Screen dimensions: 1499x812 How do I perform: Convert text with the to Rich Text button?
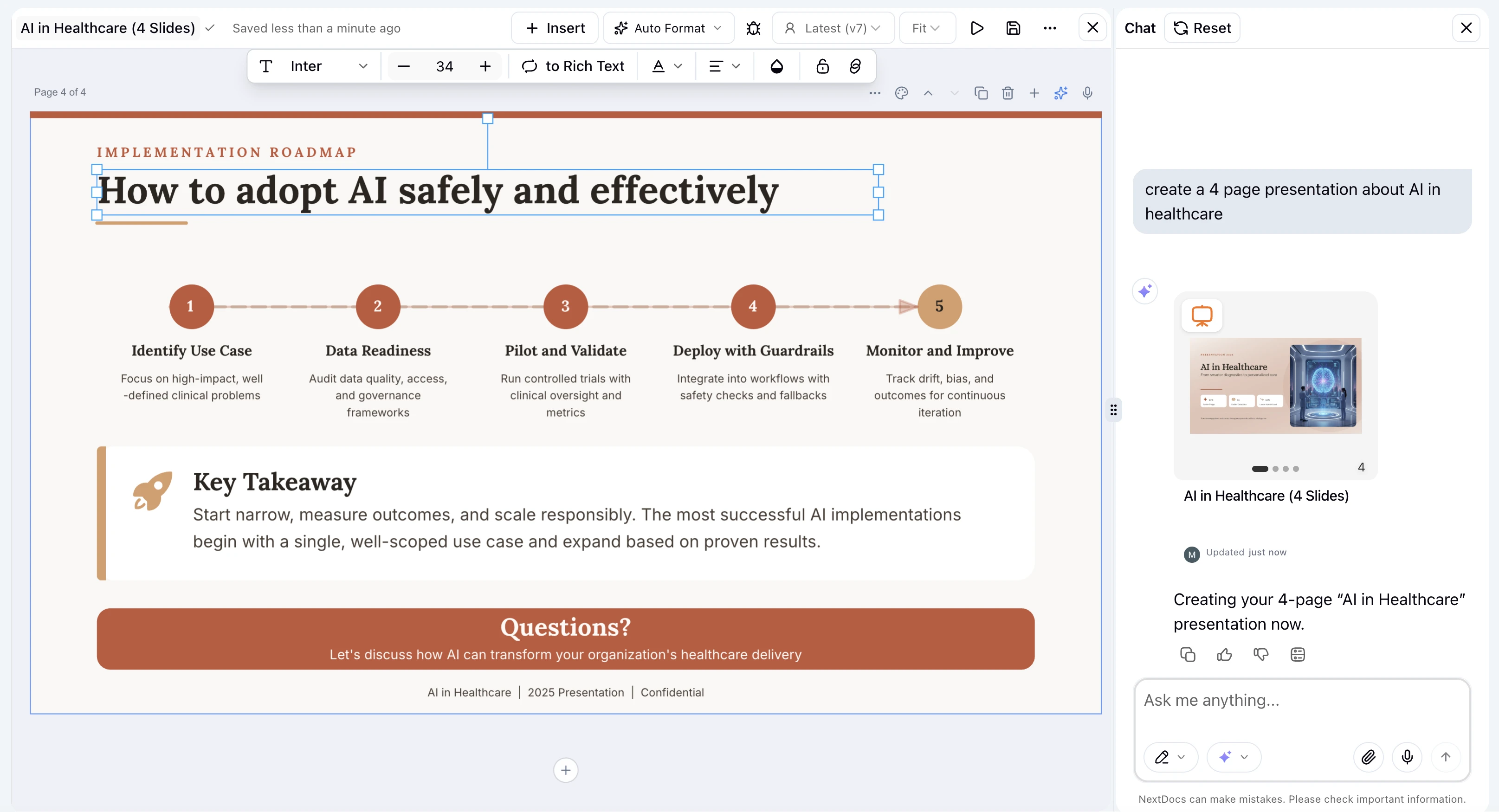(573, 66)
